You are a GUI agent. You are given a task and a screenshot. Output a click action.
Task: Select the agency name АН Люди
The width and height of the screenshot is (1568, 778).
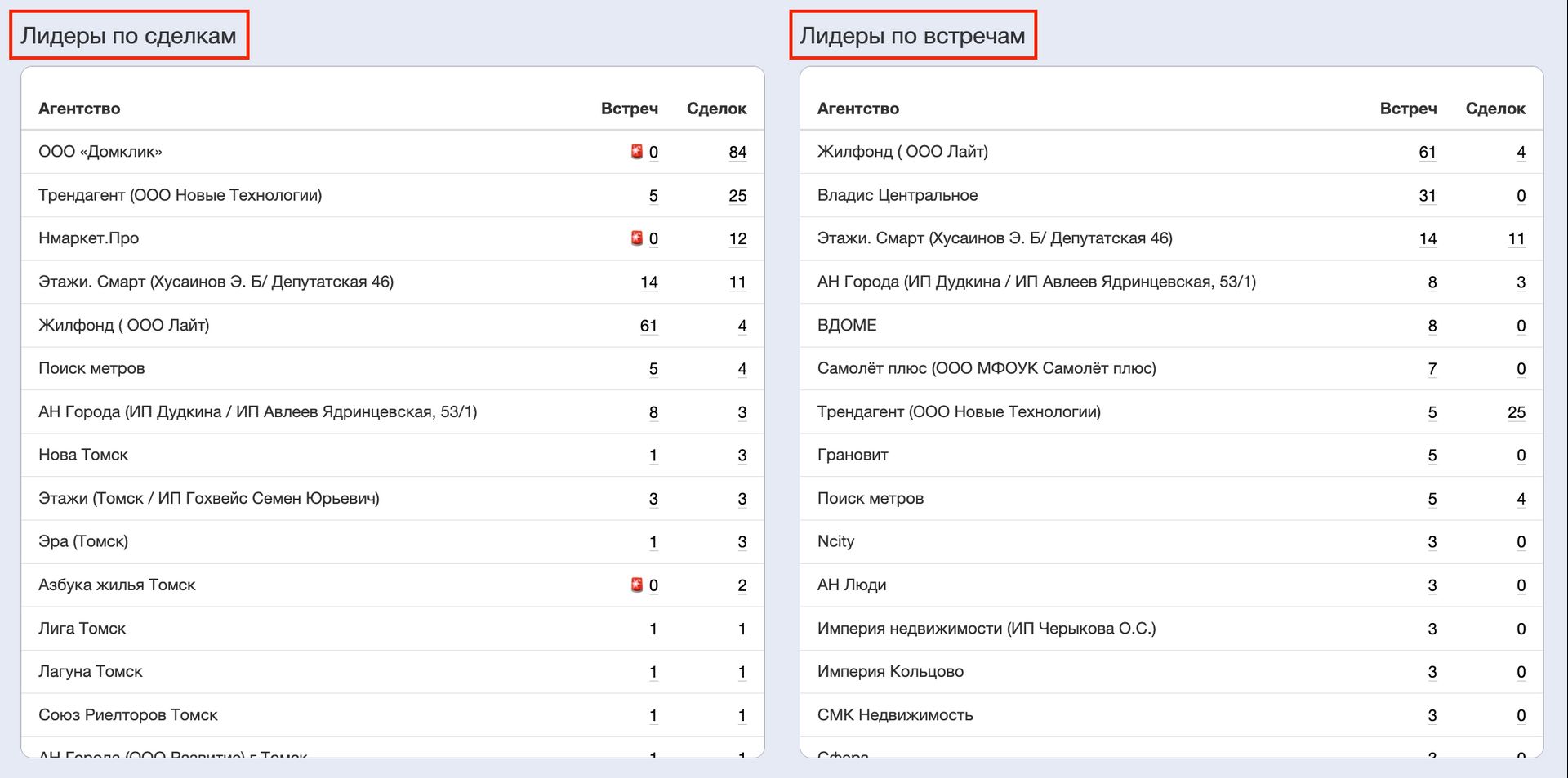[852, 585]
